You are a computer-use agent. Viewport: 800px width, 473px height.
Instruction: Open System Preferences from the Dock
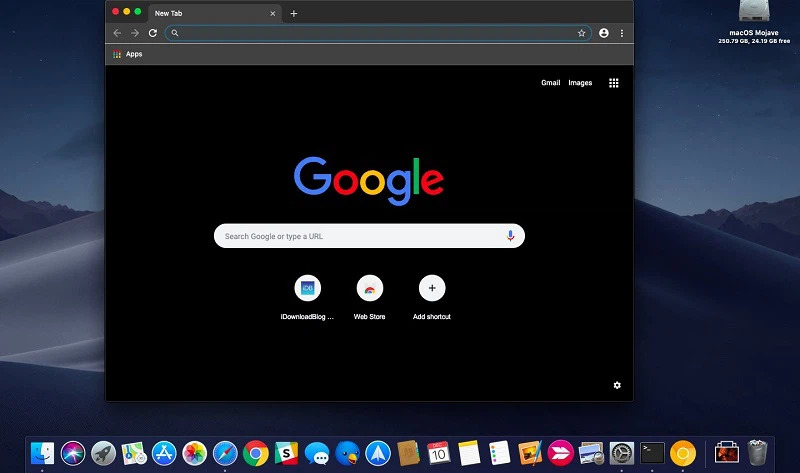point(622,453)
